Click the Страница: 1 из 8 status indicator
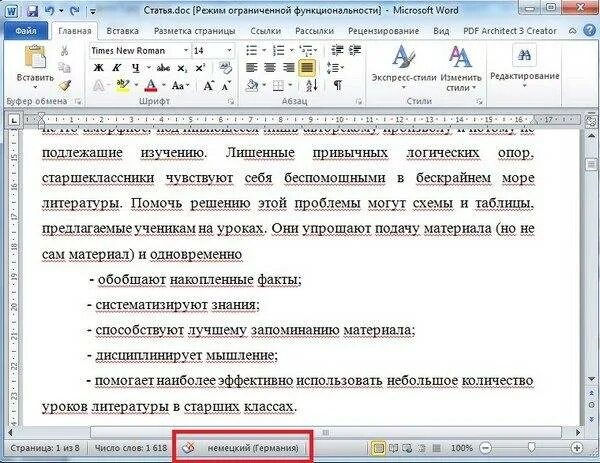 45,448
